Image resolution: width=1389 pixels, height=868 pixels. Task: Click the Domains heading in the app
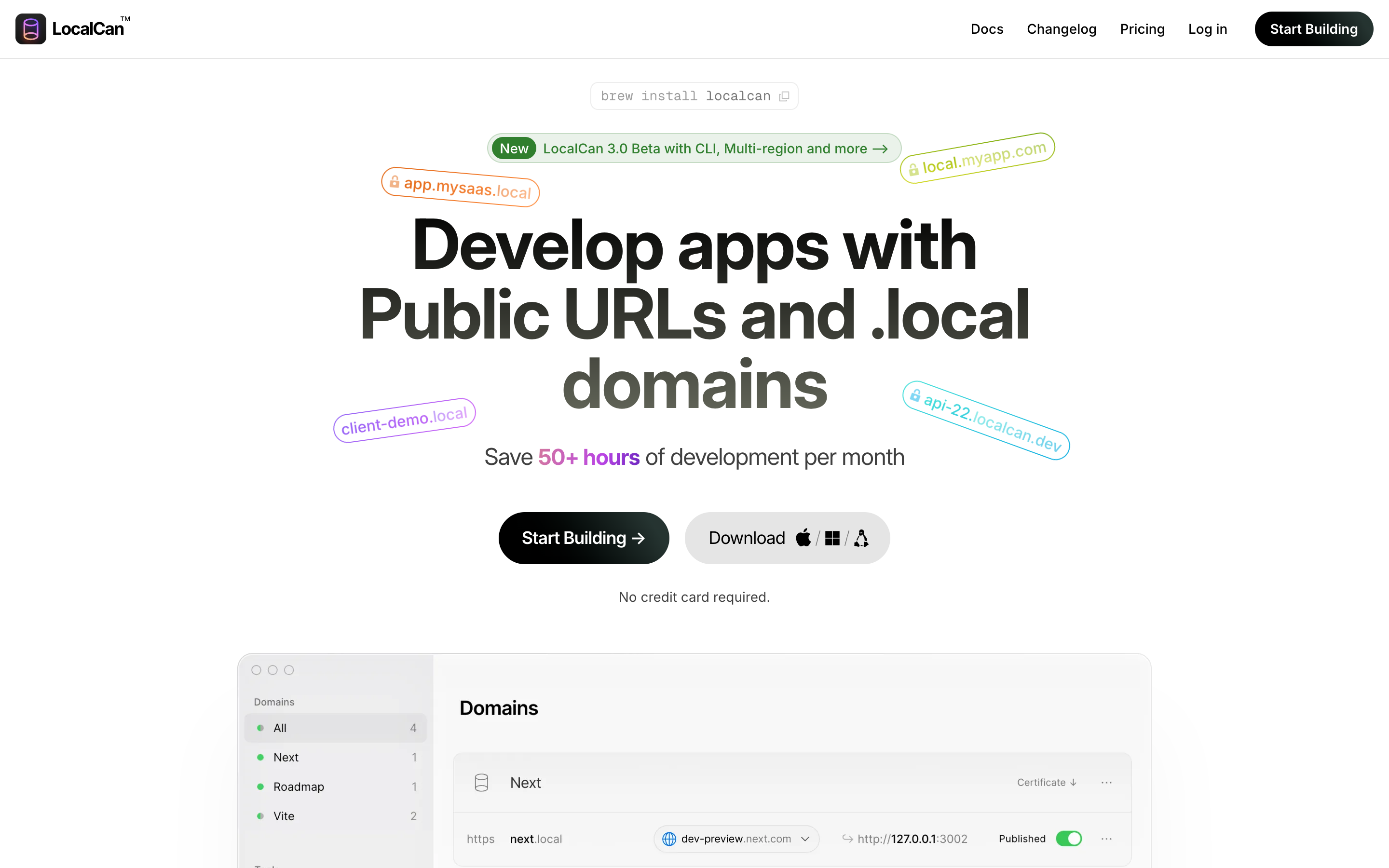pyautogui.click(x=499, y=708)
